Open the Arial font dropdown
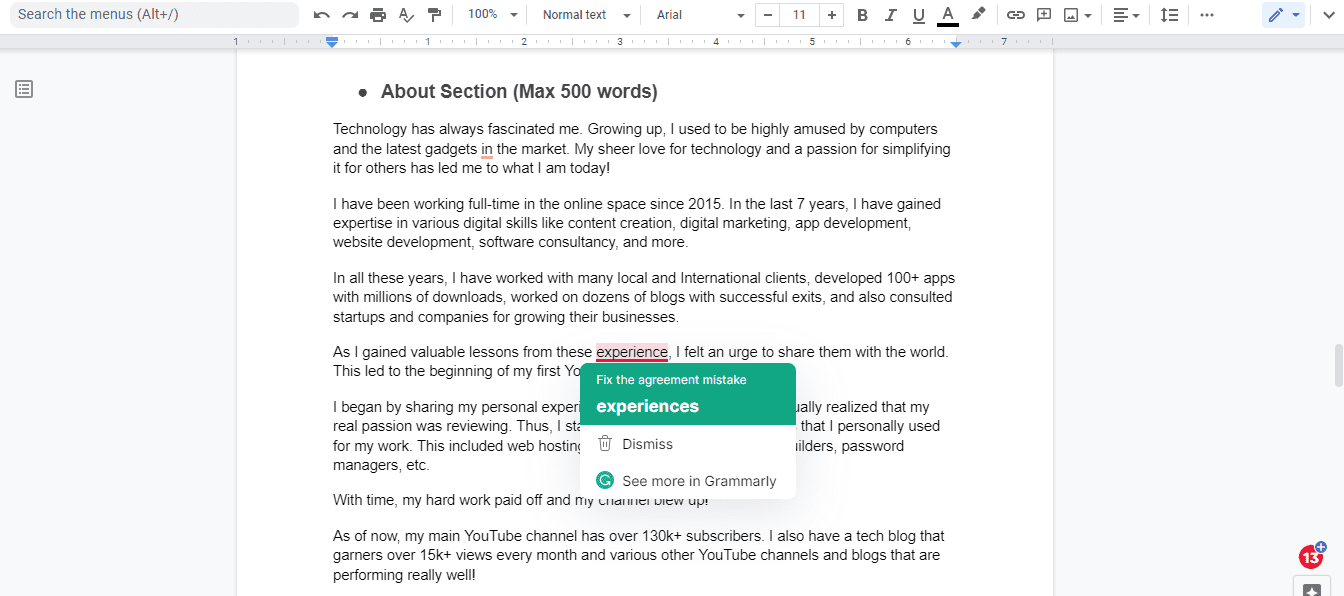The height and width of the screenshot is (596, 1344). coord(700,15)
